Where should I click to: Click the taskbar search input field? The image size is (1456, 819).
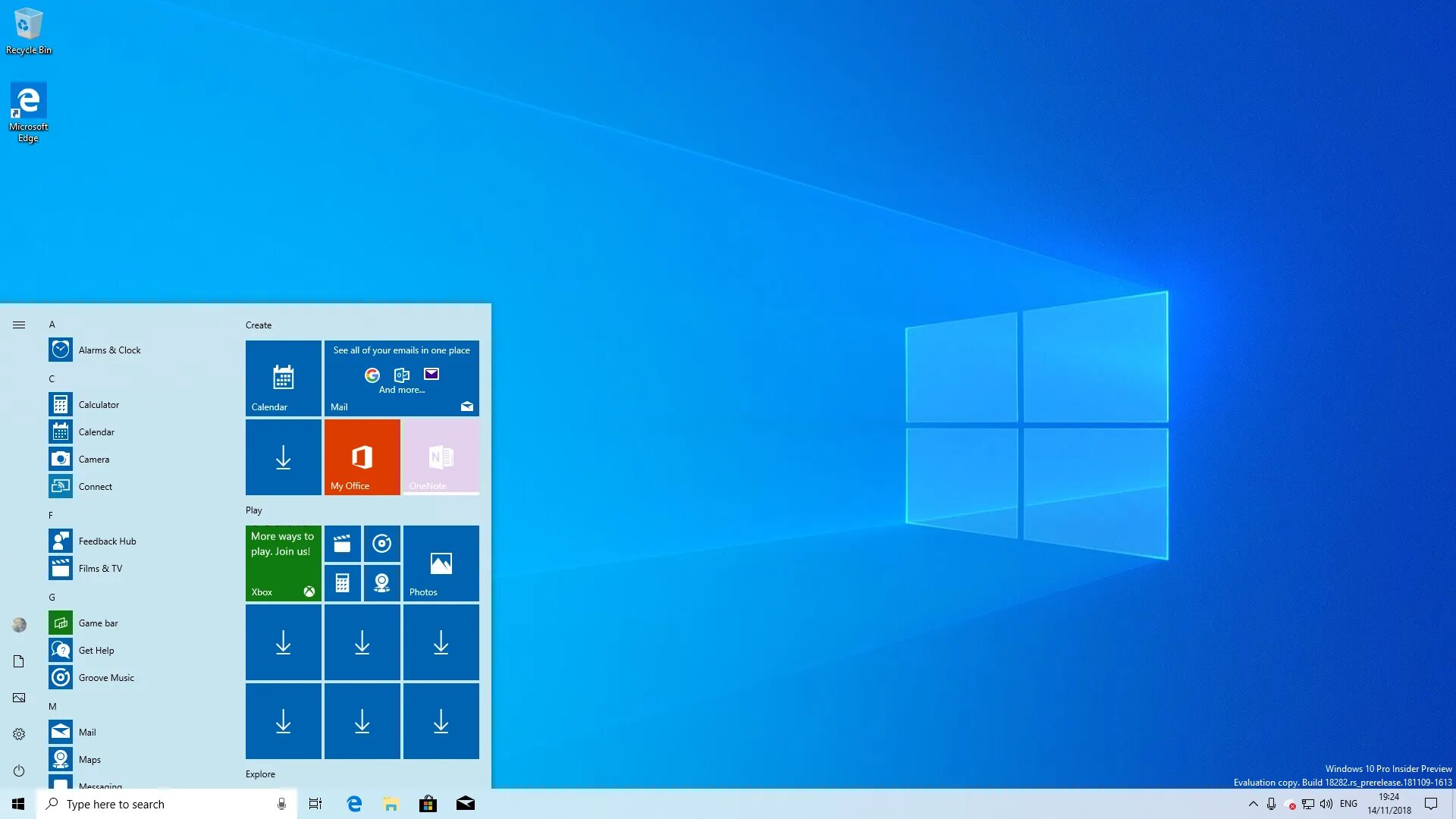click(x=164, y=803)
